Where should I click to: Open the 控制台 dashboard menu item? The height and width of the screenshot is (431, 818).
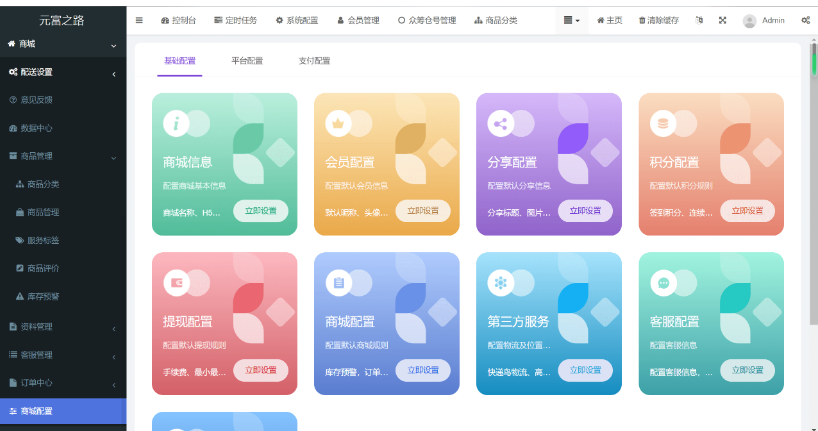point(178,20)
